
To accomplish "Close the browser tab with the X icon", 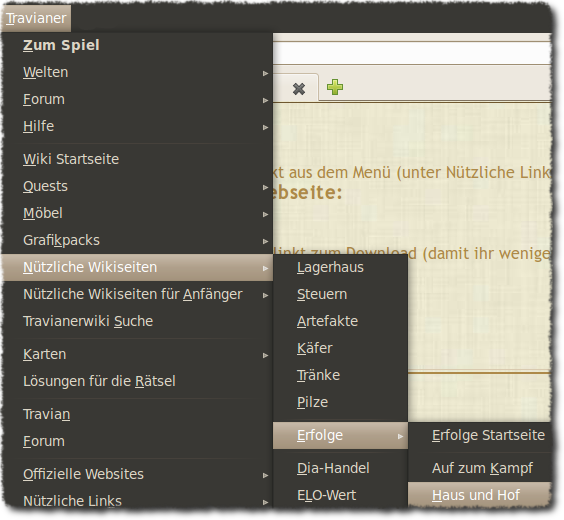I will coord(299,89).
